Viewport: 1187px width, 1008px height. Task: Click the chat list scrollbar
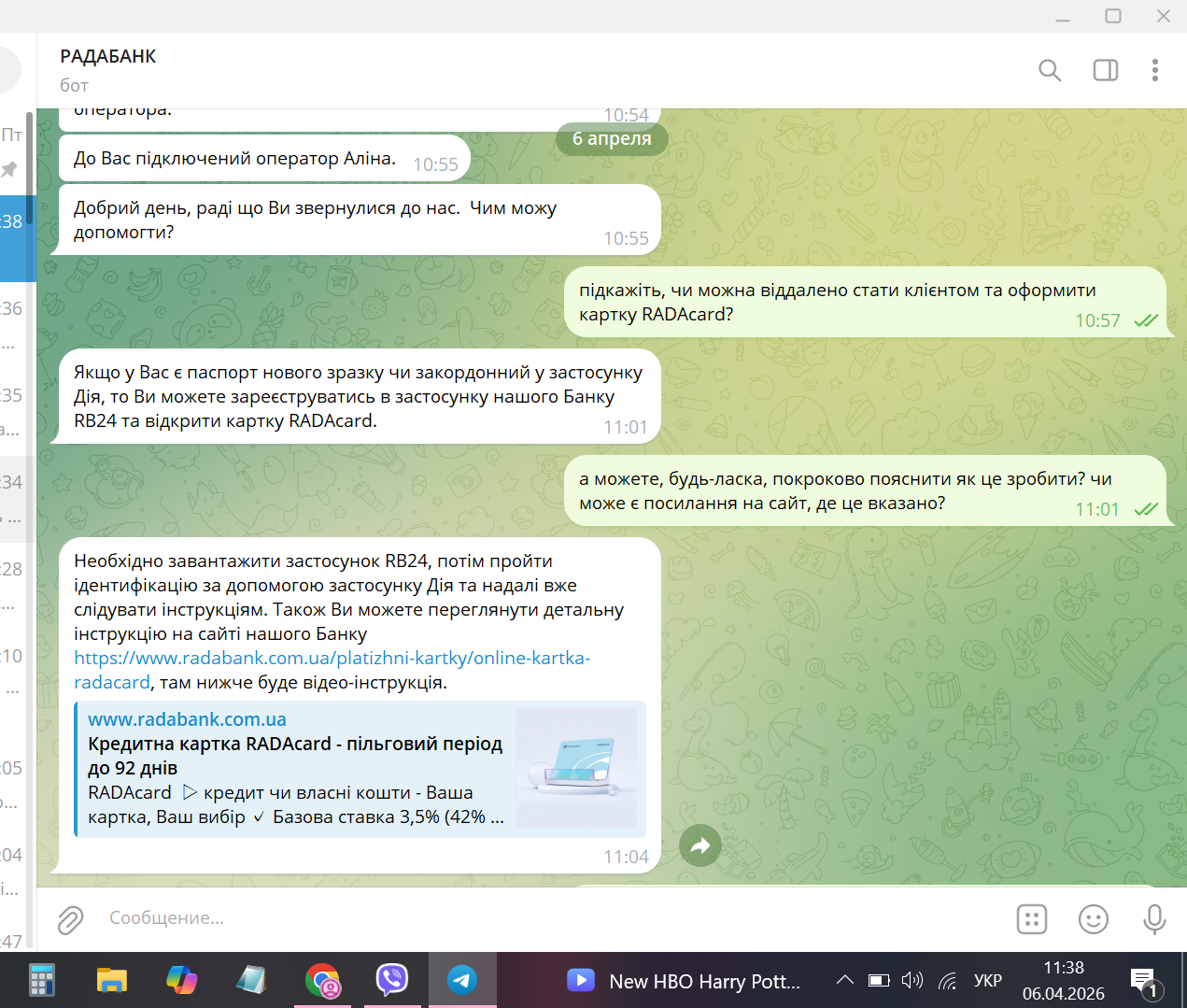[30, 168]
